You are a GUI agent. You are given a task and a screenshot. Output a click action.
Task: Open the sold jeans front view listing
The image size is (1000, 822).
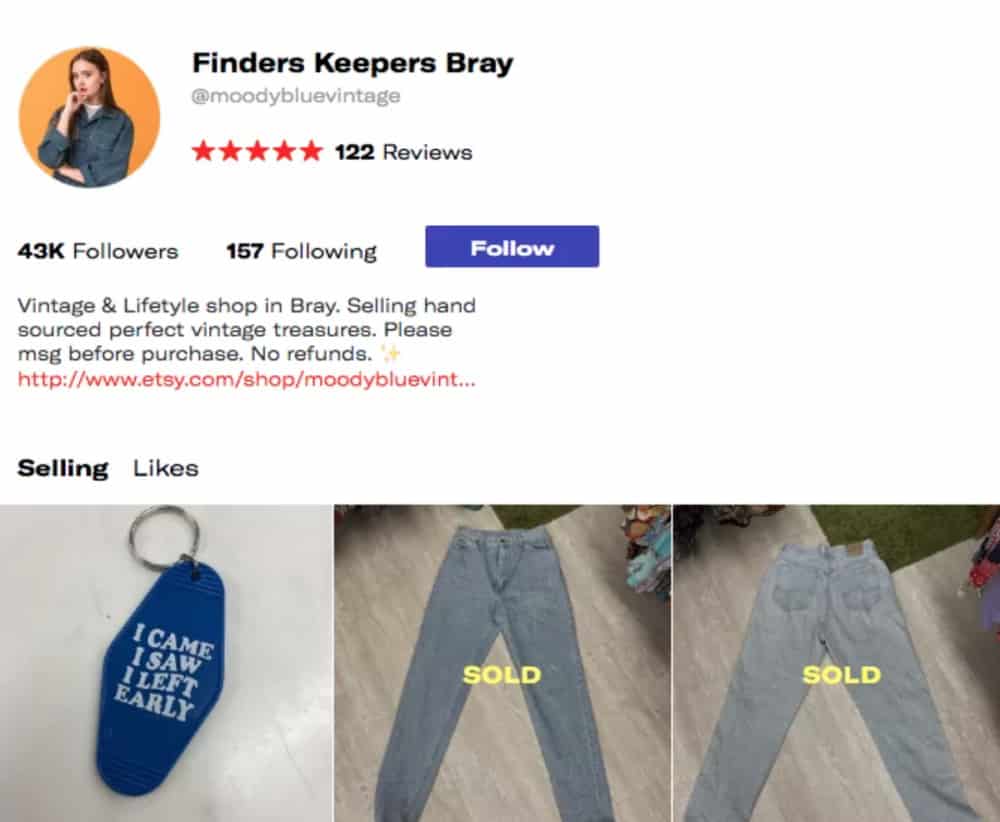click(x=503, y=663)
